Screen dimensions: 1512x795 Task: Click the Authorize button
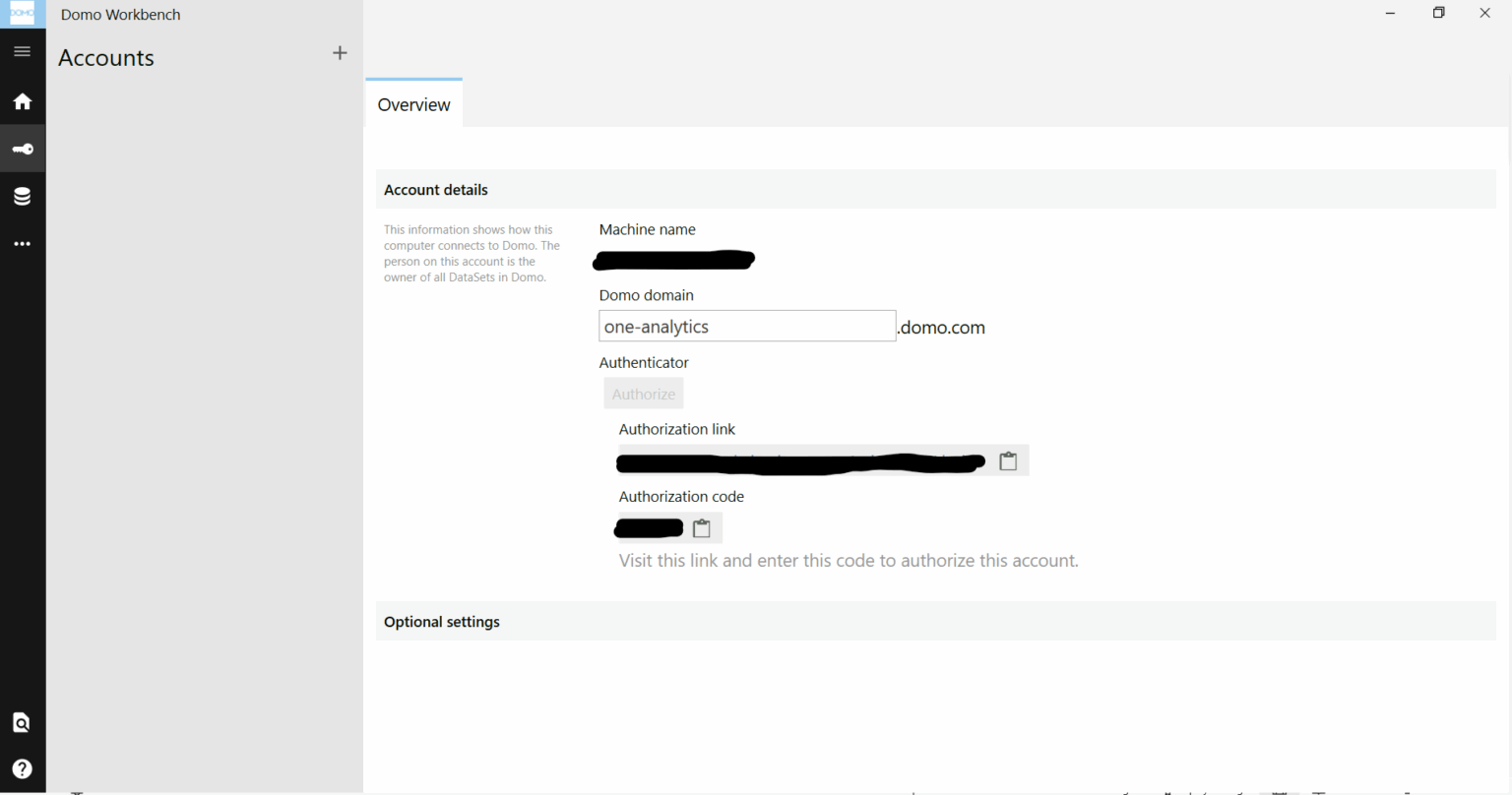(643, 393)
